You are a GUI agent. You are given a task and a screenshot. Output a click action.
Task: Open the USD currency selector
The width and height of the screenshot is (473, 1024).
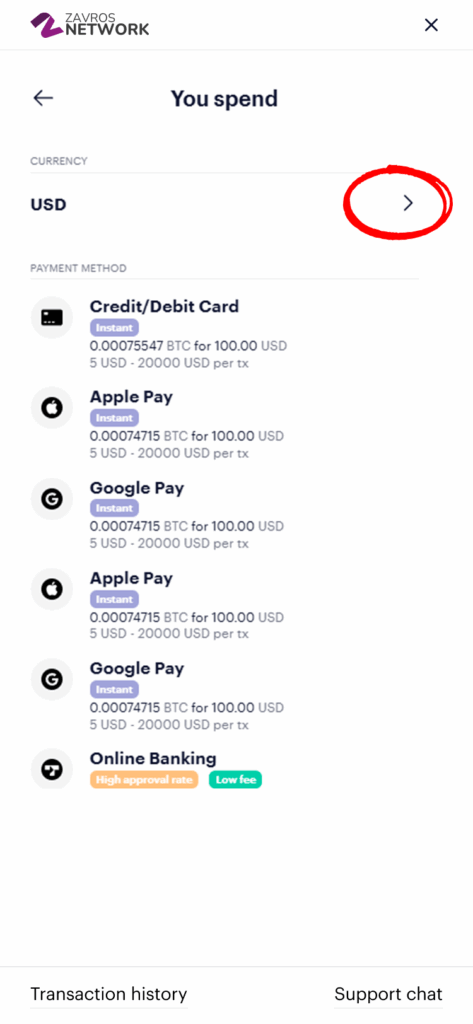(224, 204)
